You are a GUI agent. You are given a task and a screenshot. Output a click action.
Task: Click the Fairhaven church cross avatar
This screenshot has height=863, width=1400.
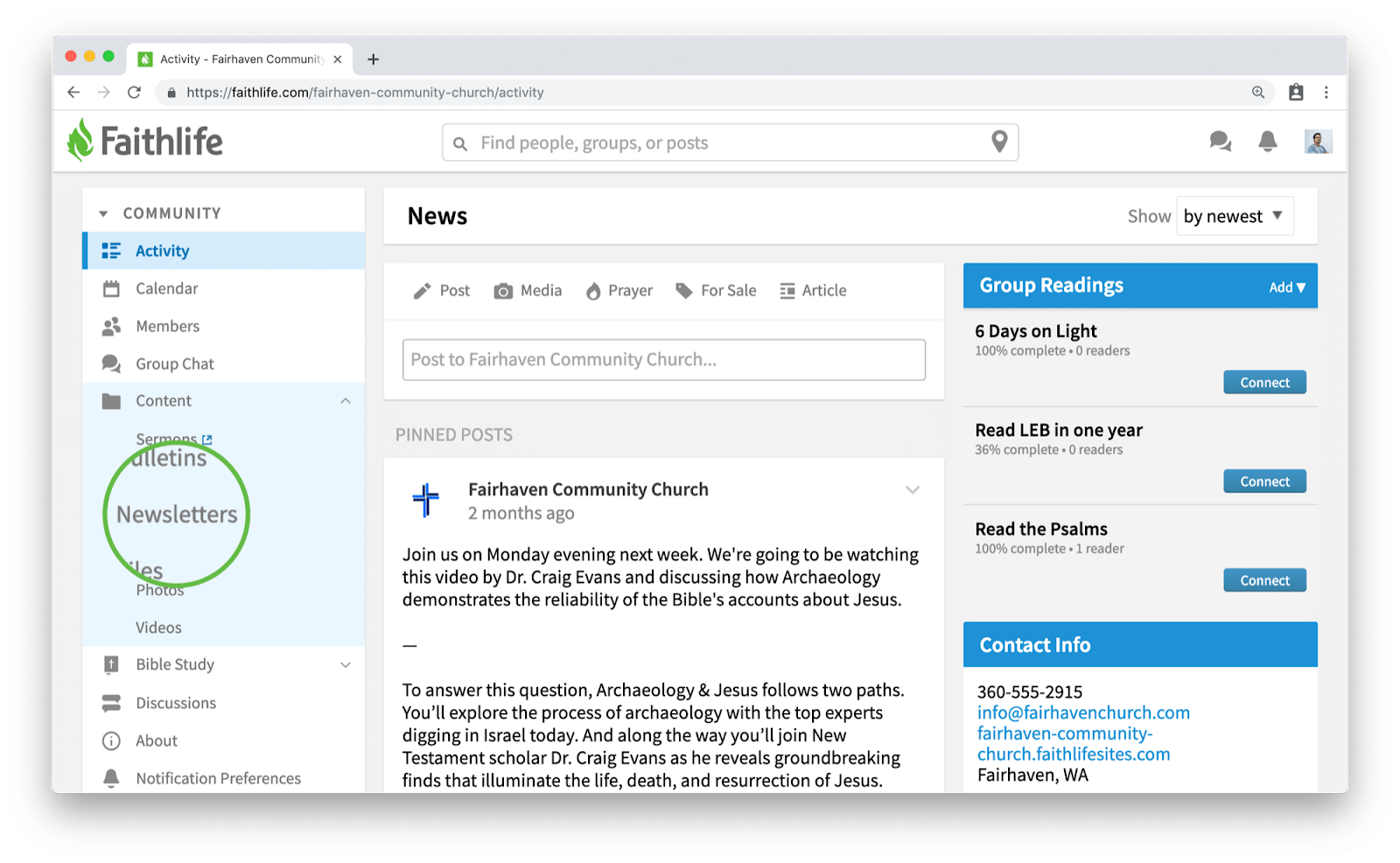pos(426,500)
